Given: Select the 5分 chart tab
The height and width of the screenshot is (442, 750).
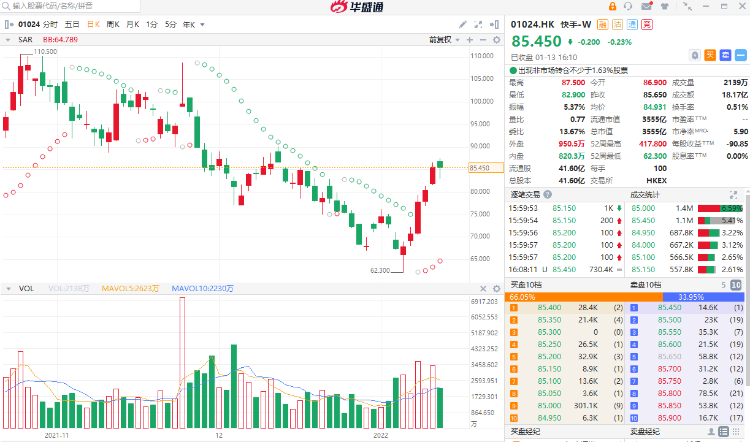Looking at the screenshot, I should click(x=171, y=24).
